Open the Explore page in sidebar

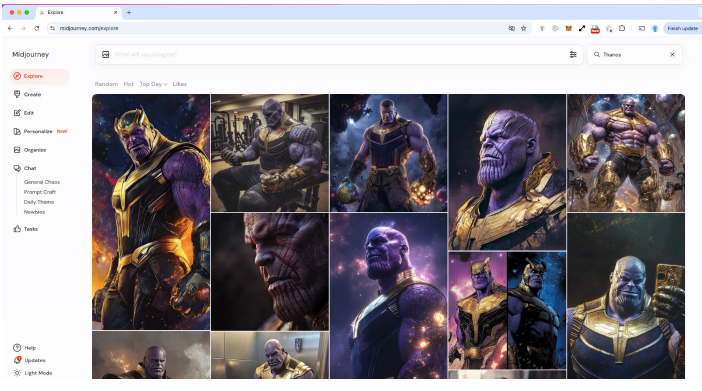coord(39,76)
